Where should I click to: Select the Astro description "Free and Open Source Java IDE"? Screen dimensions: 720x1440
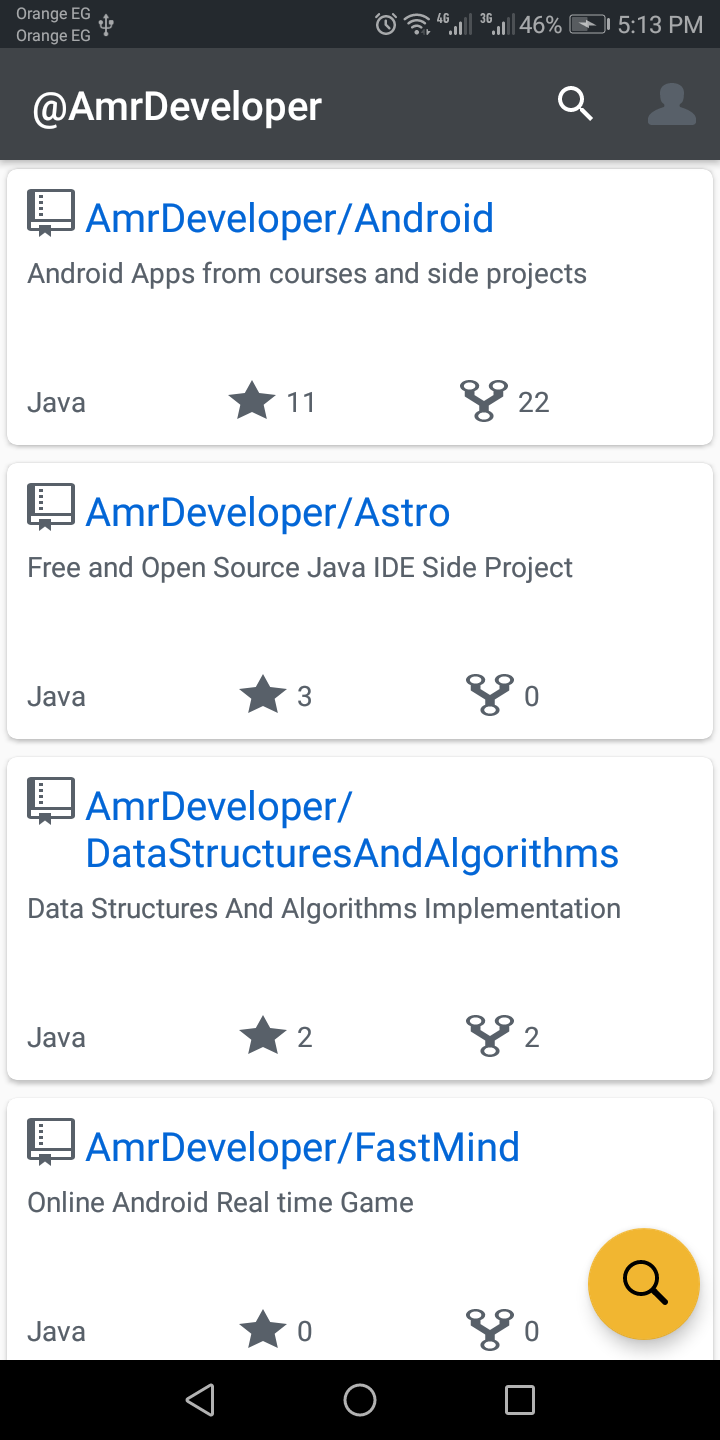300,568
